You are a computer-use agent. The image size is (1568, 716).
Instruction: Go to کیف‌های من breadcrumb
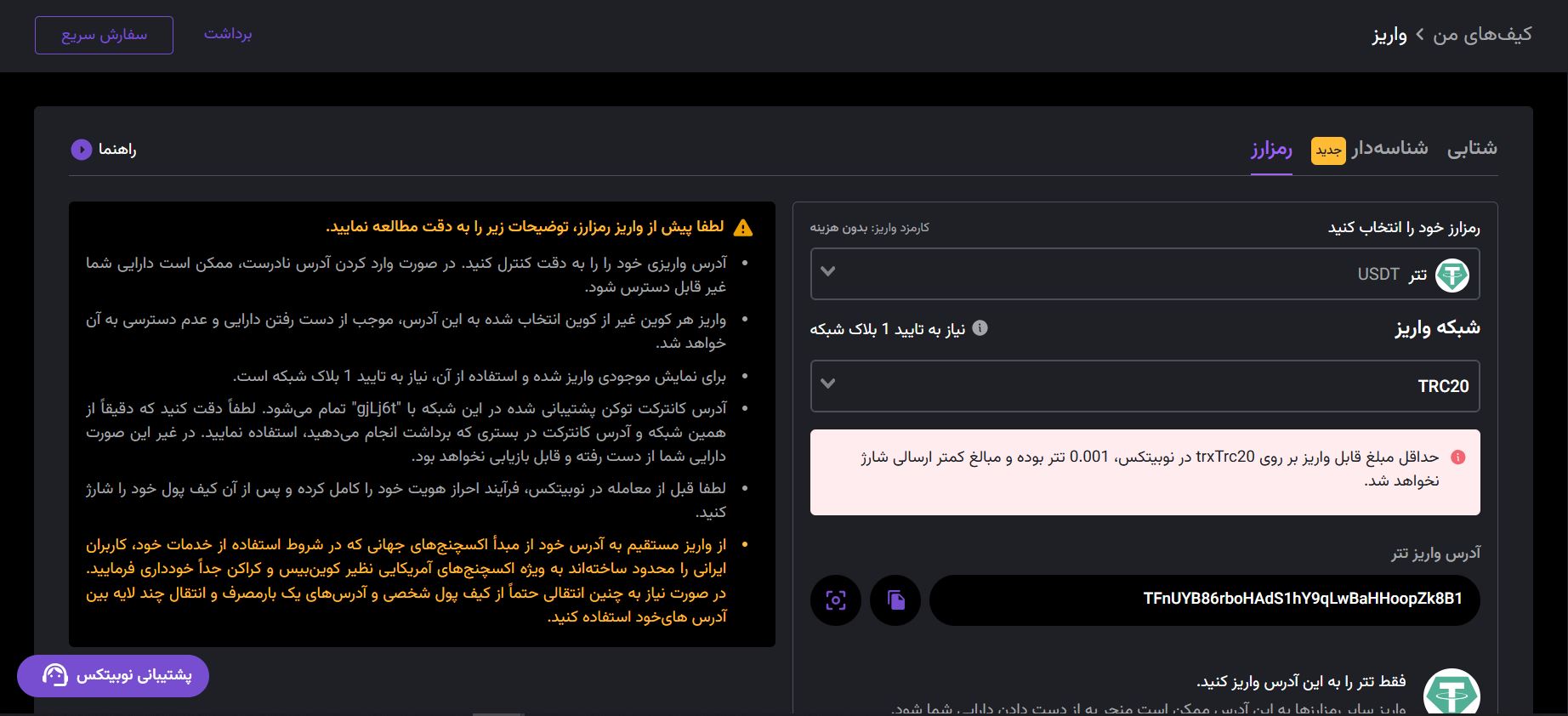point(1482,34)
